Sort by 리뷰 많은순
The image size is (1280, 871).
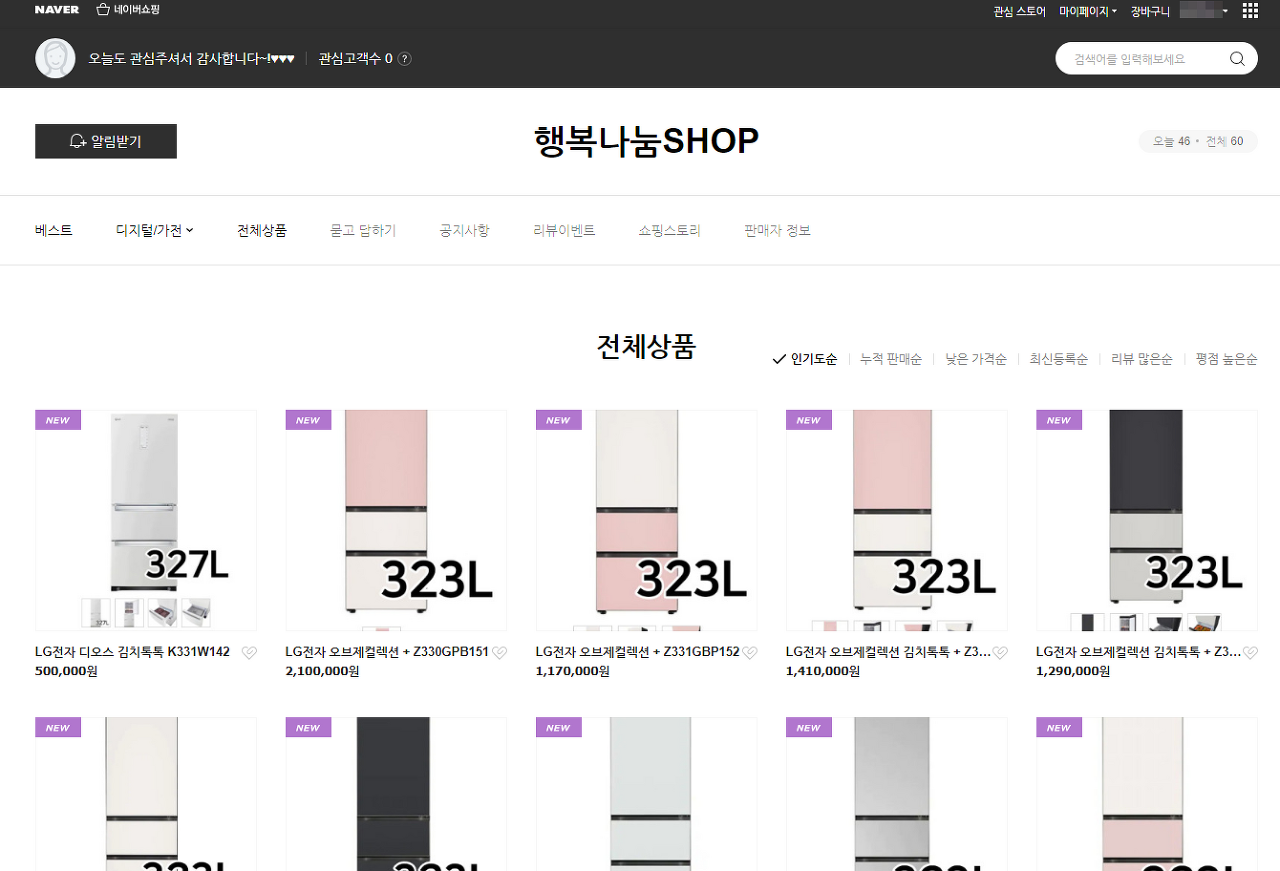pos(1142,359)
